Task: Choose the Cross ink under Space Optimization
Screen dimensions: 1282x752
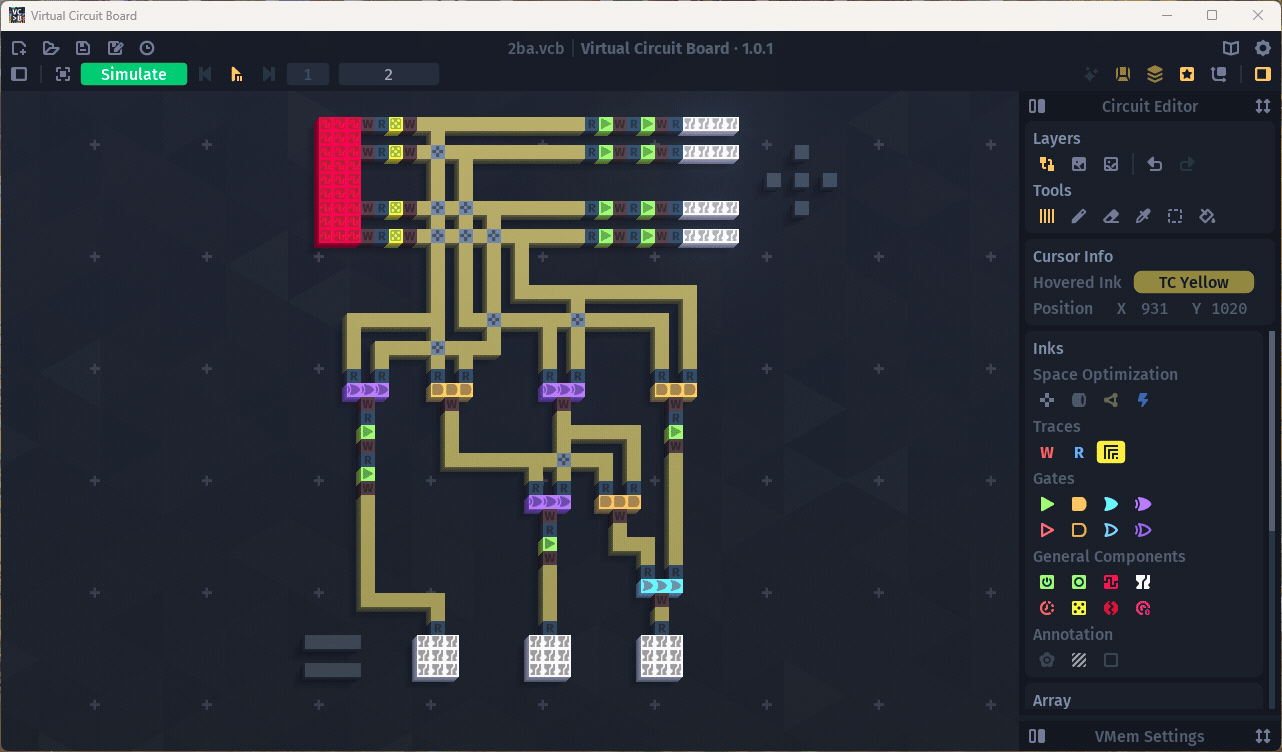Action: 1047,400
